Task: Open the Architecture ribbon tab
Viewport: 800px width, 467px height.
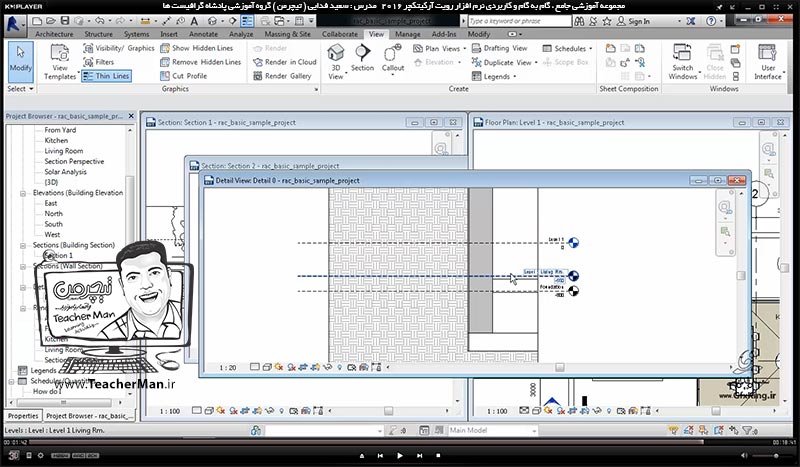Action: point(54,34)
